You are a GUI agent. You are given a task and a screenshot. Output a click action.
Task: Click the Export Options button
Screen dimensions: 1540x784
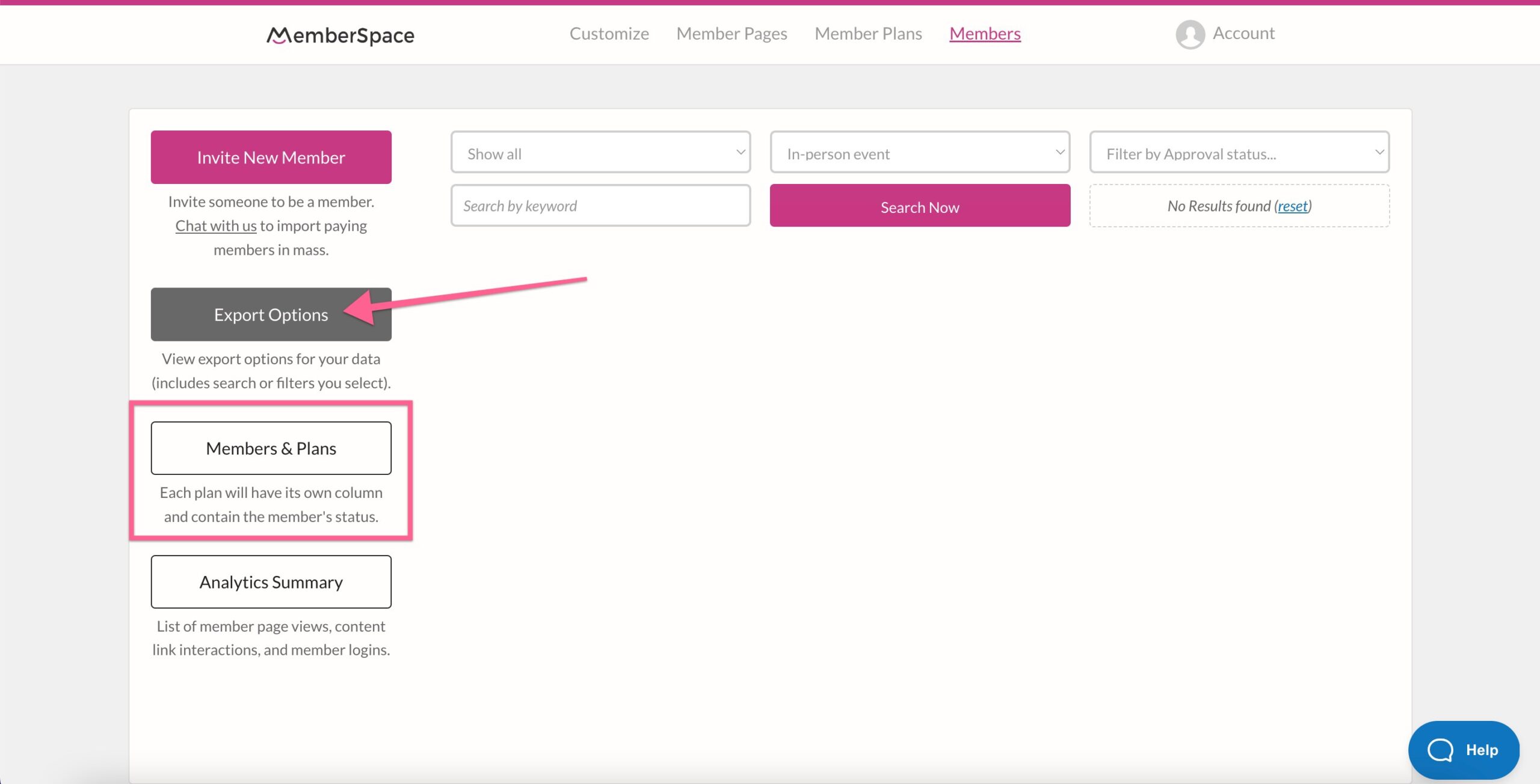[271, 314]
